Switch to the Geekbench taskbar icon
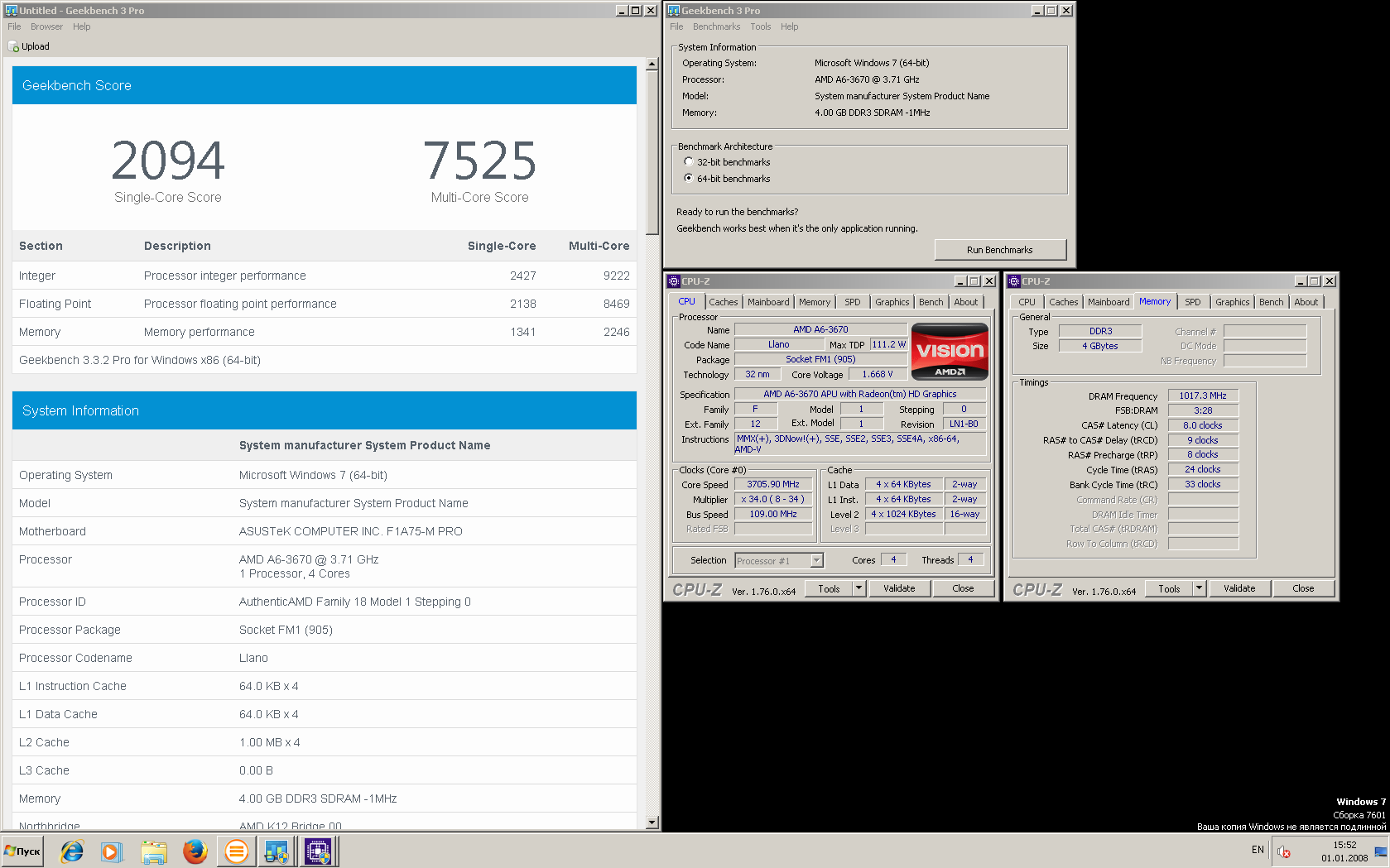This screenshot has height=868, width=1390. [x=277, y=851]
